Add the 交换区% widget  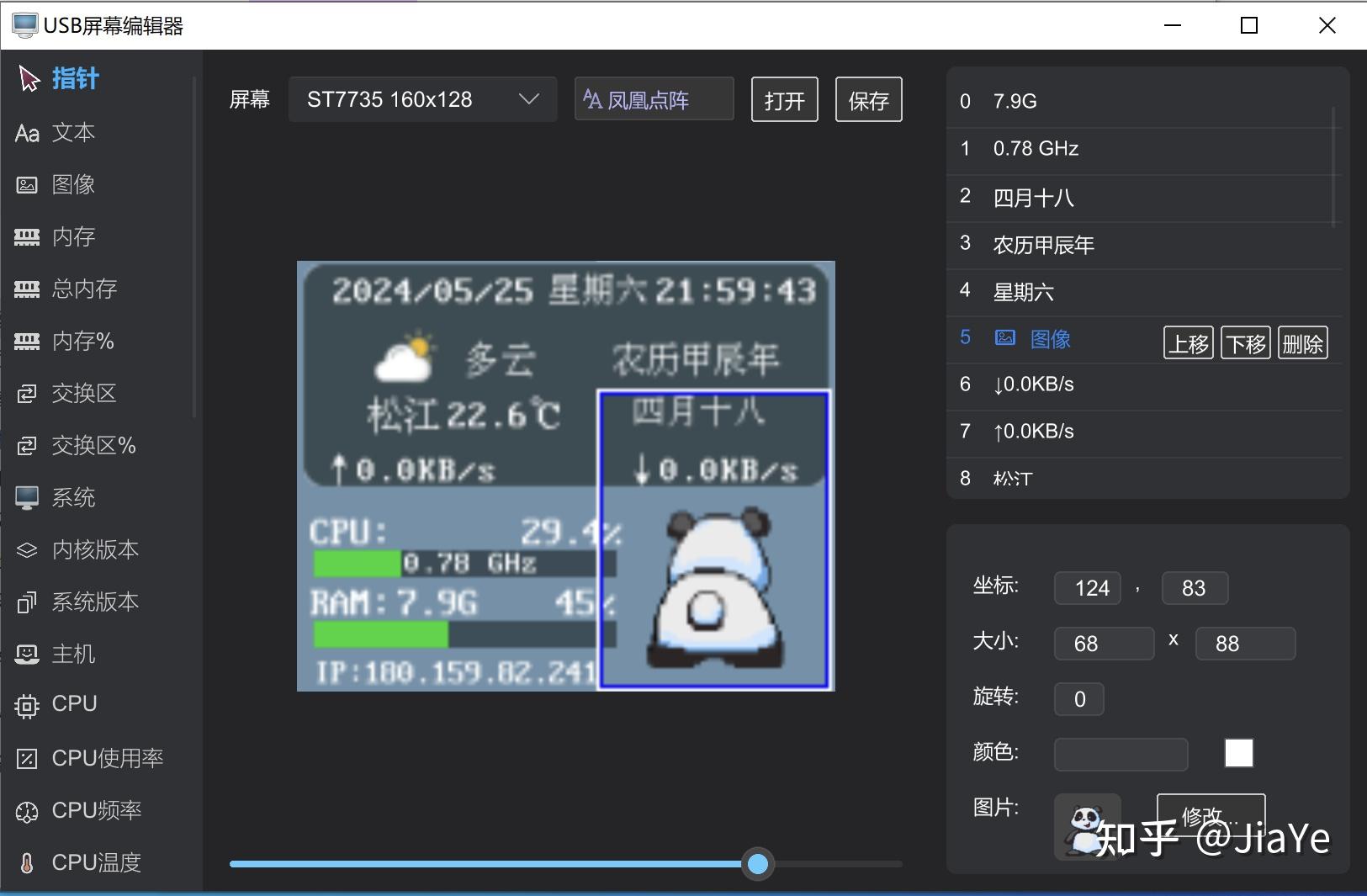click(76, 445)
